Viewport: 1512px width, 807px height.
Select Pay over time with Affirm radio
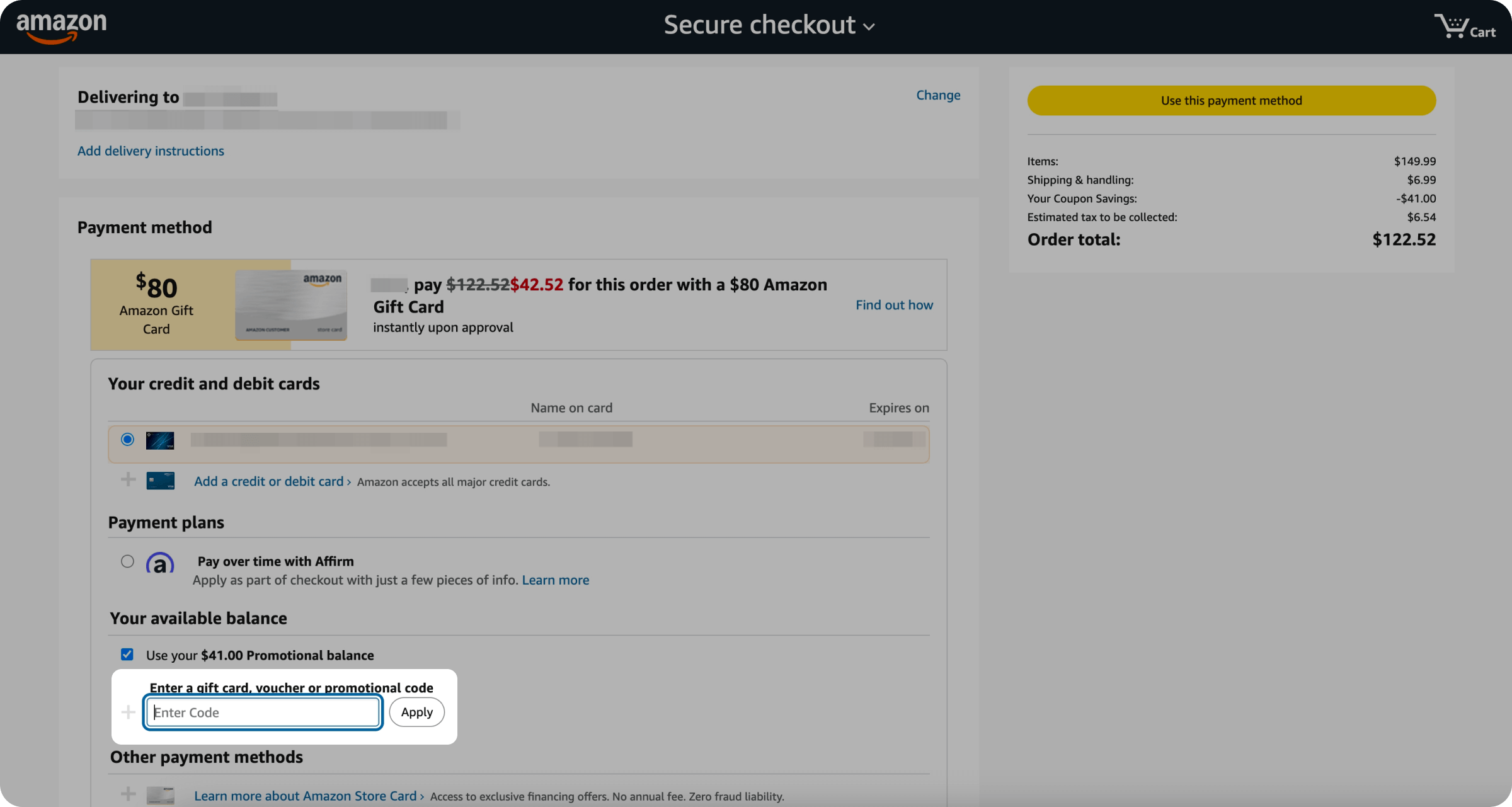coord(127,561)
